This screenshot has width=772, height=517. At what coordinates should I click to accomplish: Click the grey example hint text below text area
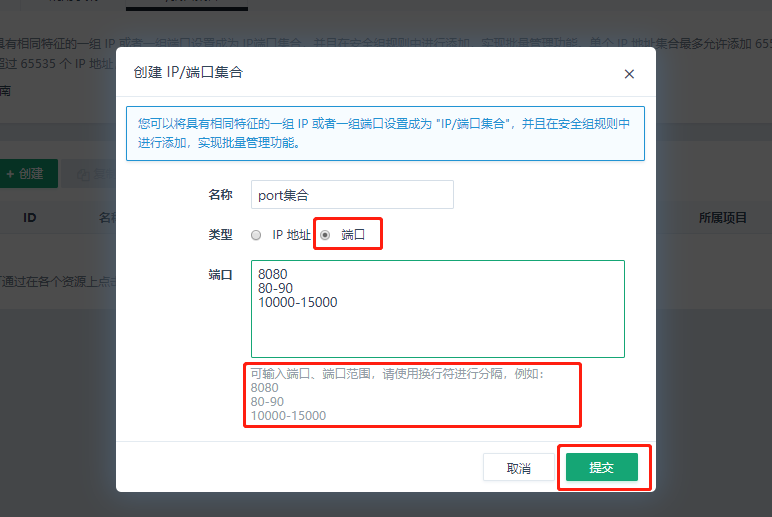[x=412, y=395]
